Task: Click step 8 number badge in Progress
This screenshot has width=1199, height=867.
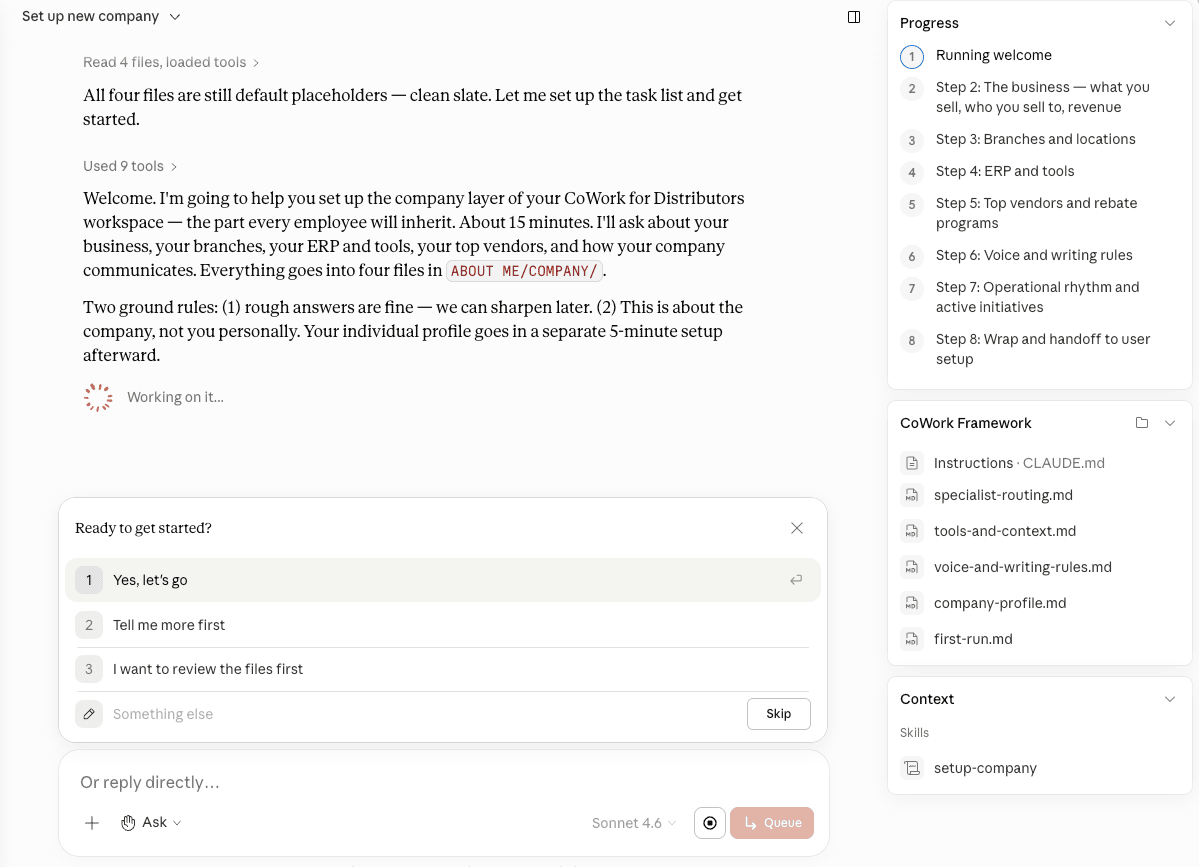Action: click(x=911, y=341)
